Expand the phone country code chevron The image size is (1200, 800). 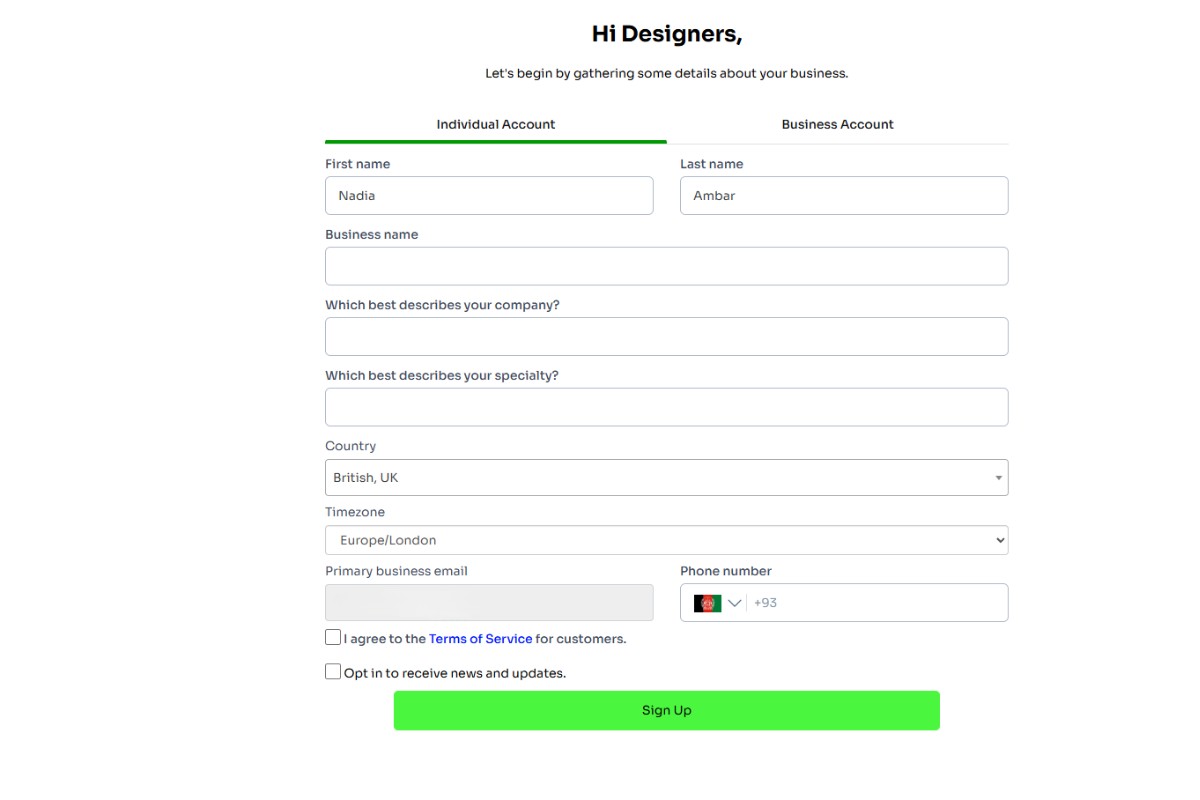point(735,603)
